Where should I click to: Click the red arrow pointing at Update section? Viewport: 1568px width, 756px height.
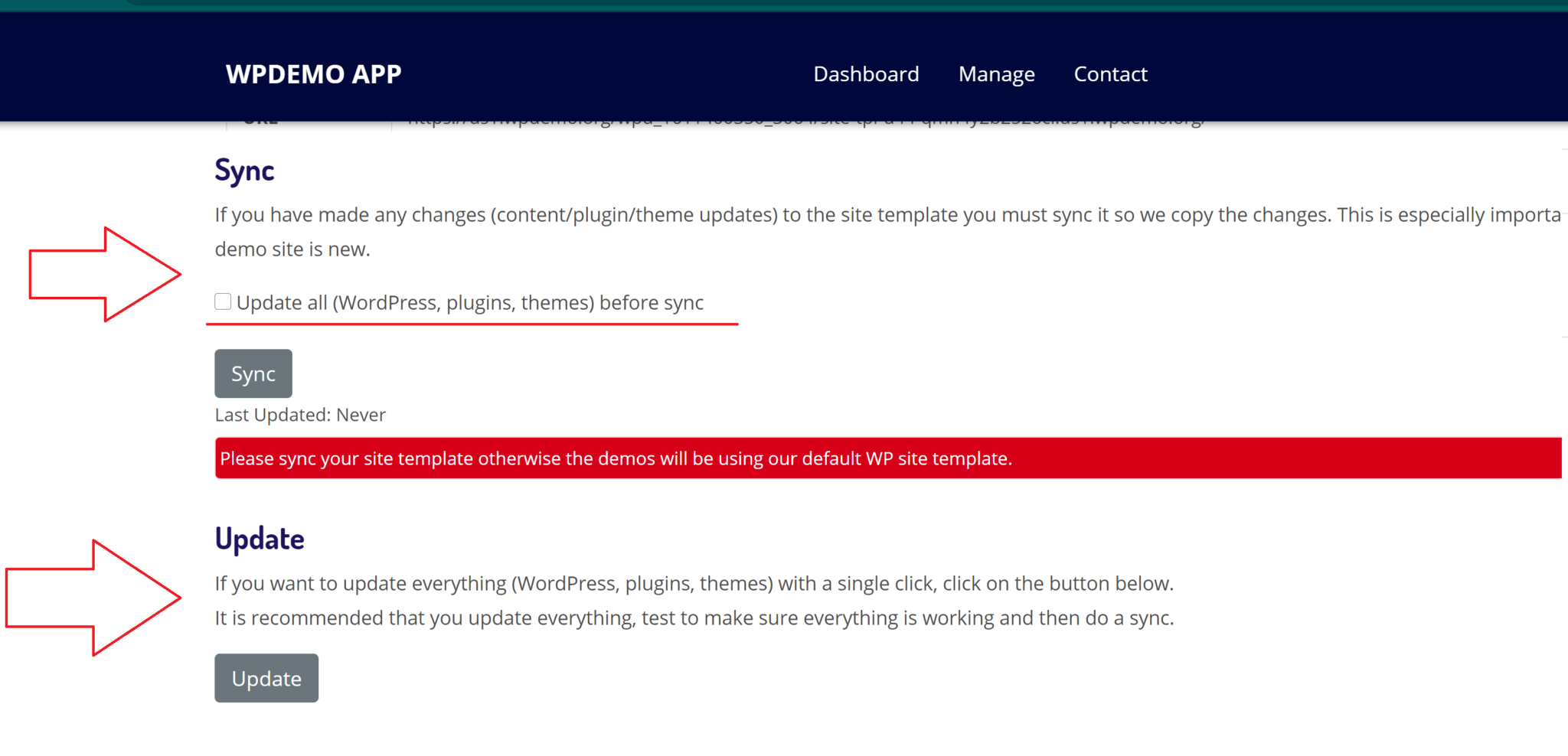(x=92, y=598)
